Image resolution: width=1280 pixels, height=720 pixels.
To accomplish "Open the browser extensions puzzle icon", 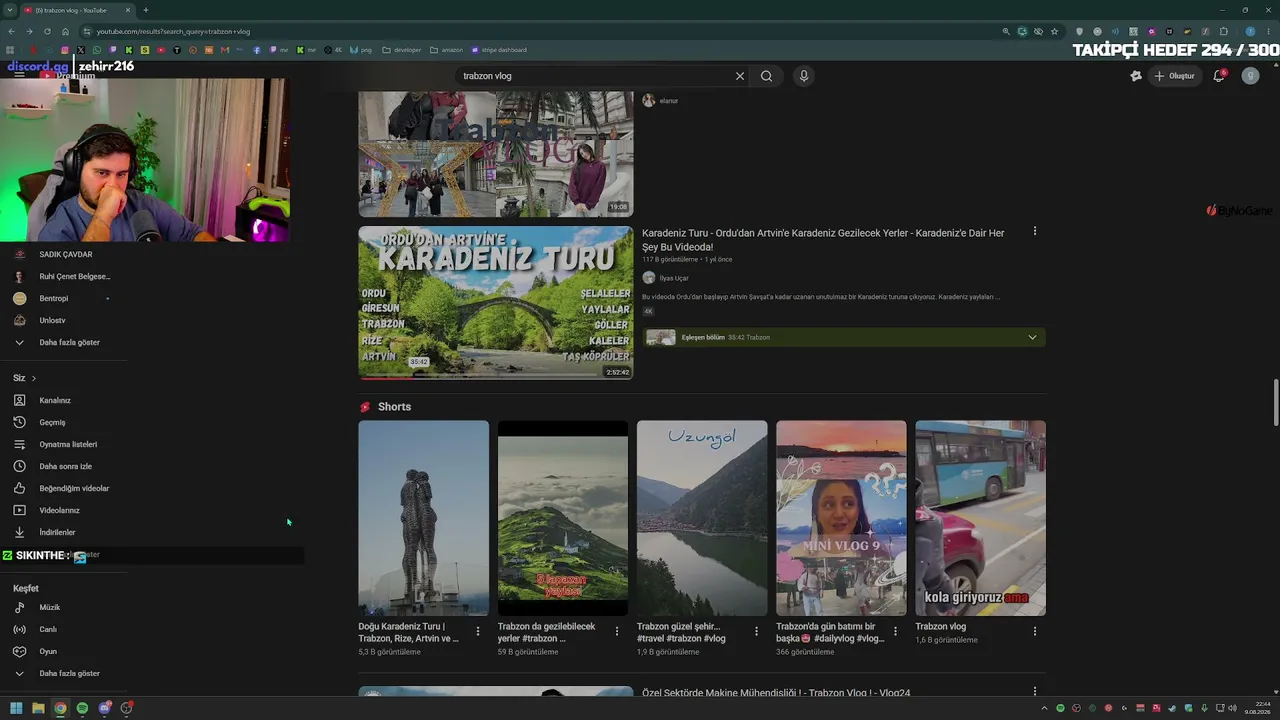I will [x=1223, y=31].
